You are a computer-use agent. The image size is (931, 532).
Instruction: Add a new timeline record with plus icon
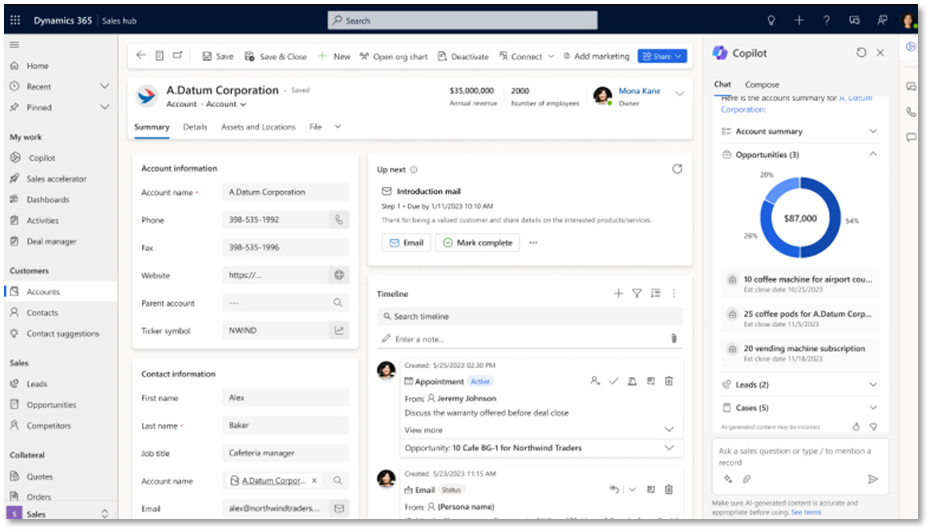point(618,294)
